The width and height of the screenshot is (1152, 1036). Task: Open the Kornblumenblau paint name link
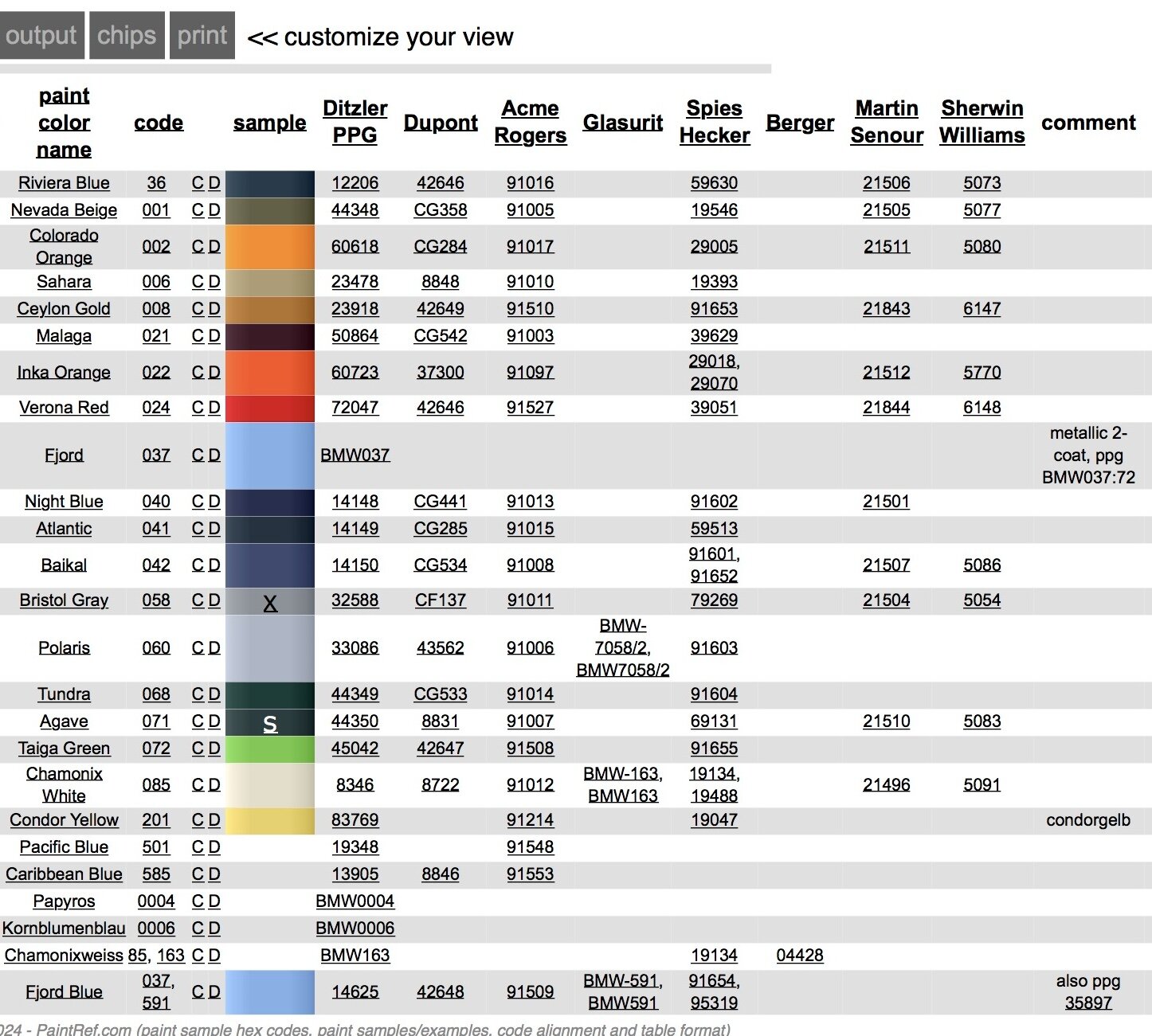click(x=64, y=928)
